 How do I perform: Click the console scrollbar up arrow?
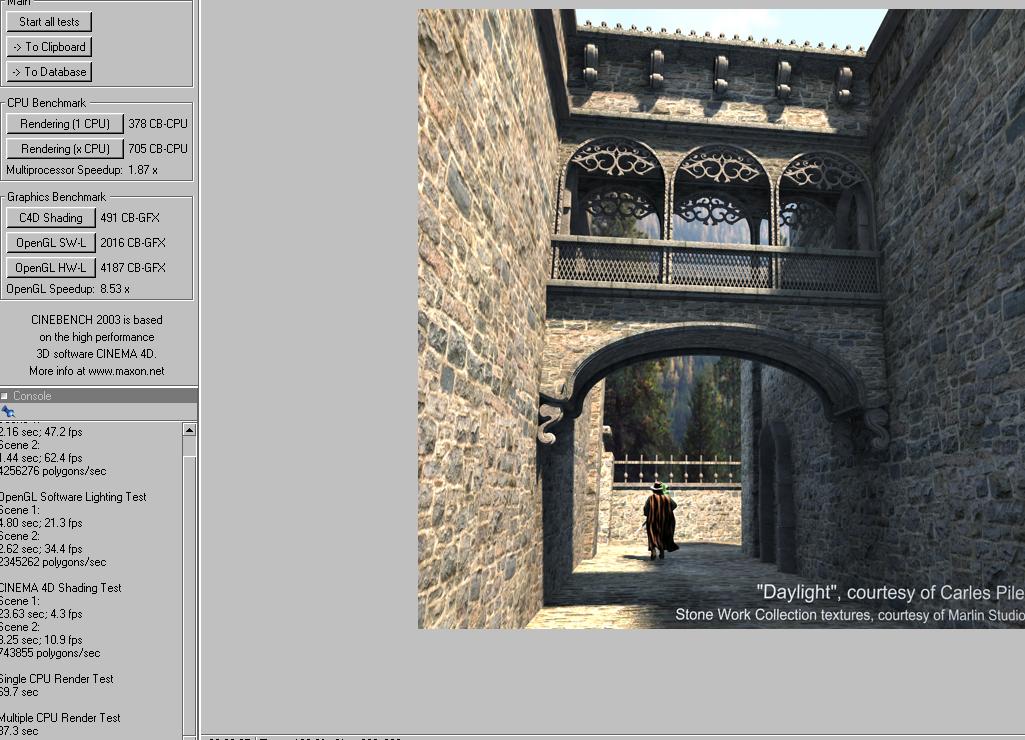(189, 429)
